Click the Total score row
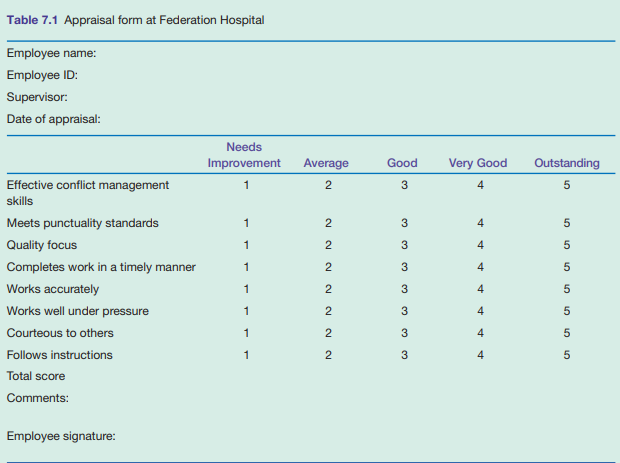Image resolution: width=620 pixels, height=463 pixels. click(37, 377)
